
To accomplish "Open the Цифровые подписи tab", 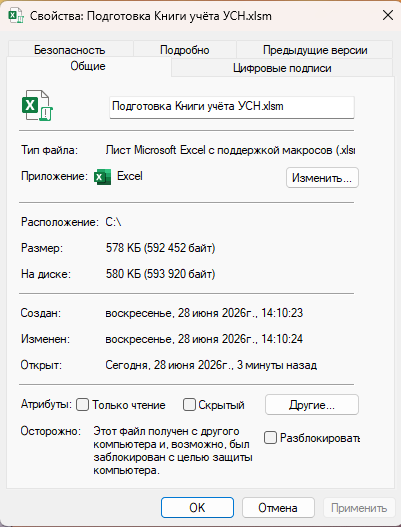I will point(282,68).
